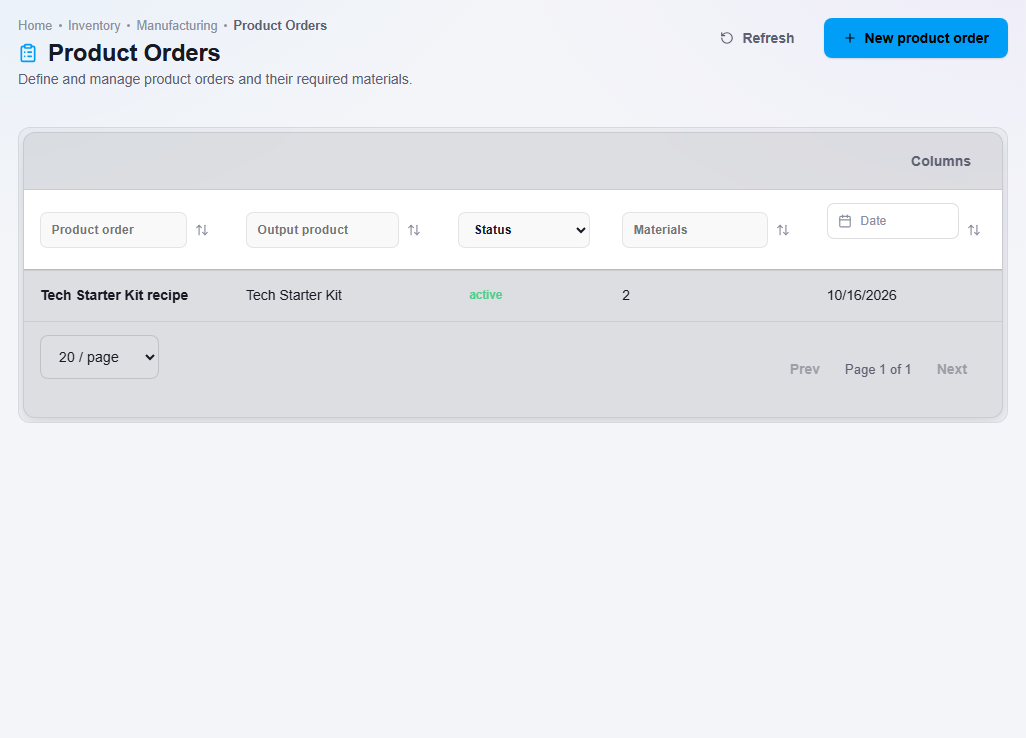Focus the Materials filter field
Viewport: 1026px width, 738px height.
[x=694, y=230]
